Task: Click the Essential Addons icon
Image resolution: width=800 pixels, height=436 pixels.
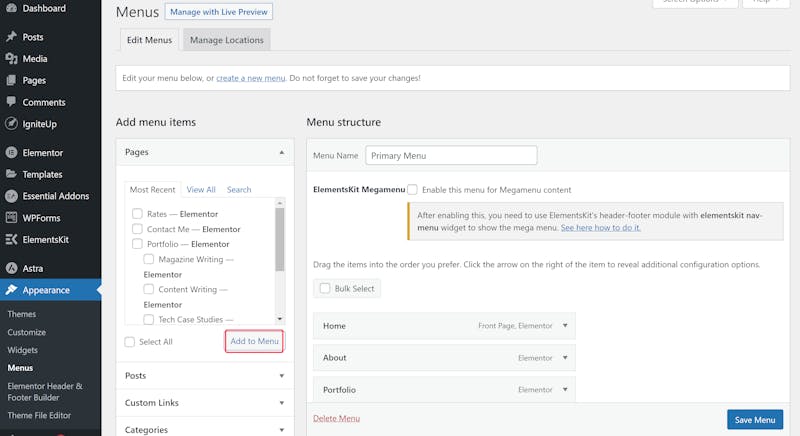Action: point(11,196)
